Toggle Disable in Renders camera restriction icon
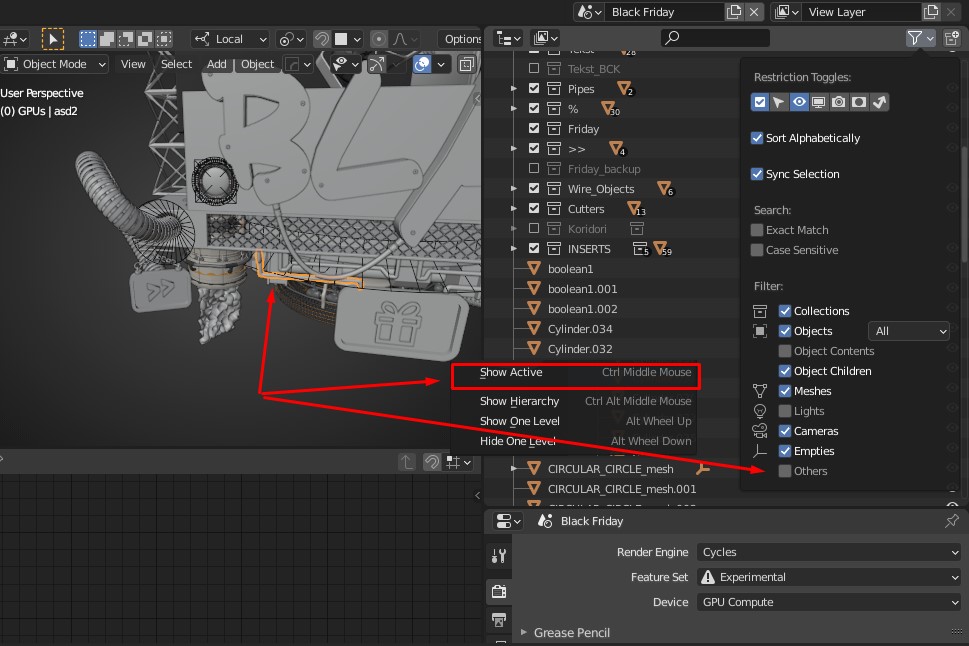Screen dimensions: 969x646 839,102
